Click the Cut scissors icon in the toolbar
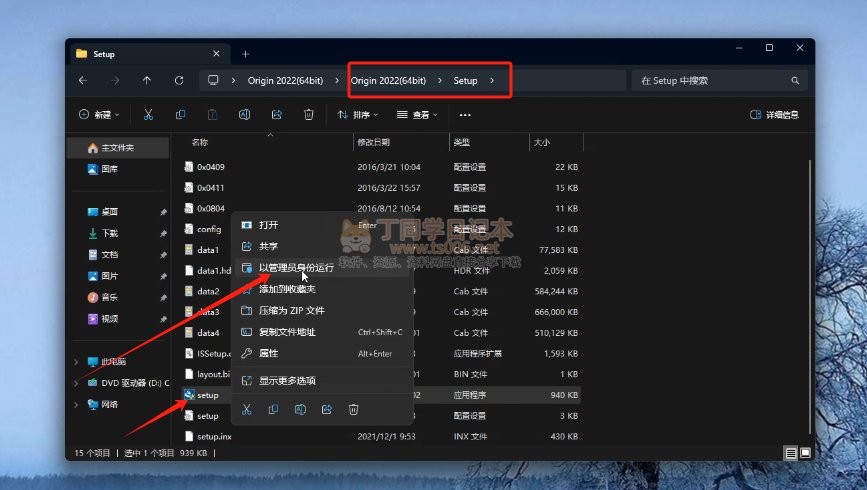Viewport: 867px width, 490px height. click(148, 115)
